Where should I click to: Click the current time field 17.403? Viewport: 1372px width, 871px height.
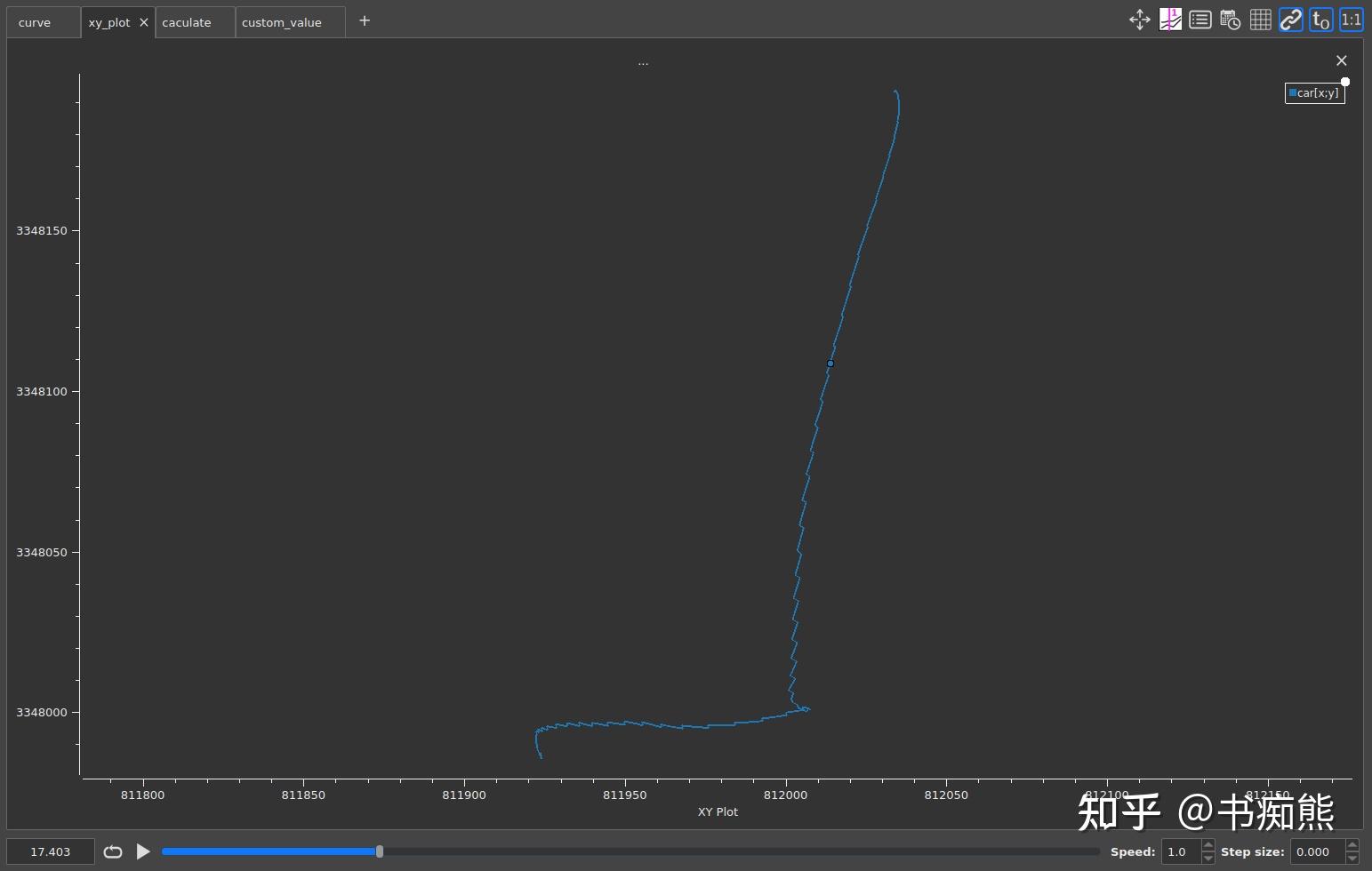pyautogui.click(x=51, y=851)
